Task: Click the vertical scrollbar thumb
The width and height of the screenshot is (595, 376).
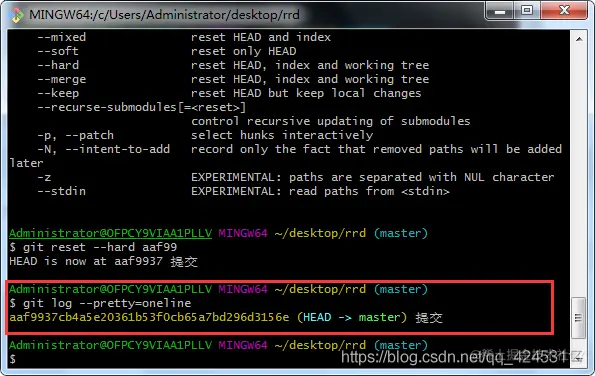Action: 578,318
